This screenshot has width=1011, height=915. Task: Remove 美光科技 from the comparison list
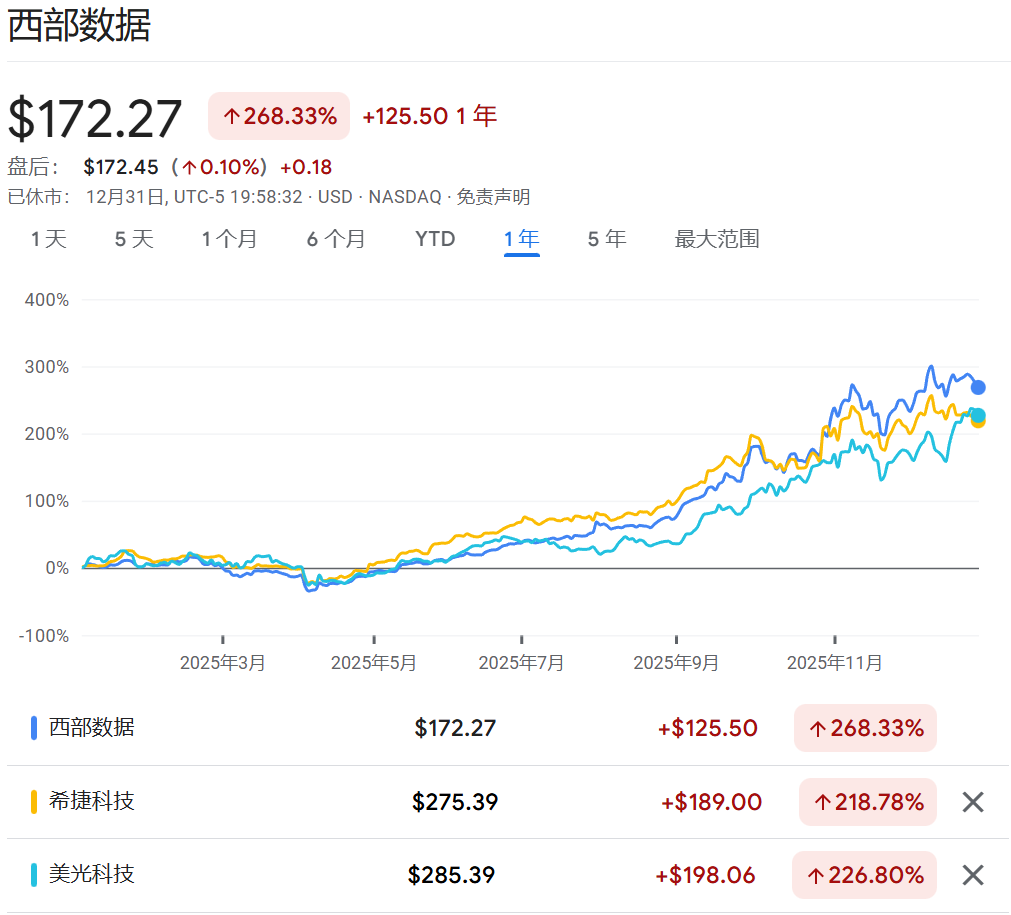971,874
